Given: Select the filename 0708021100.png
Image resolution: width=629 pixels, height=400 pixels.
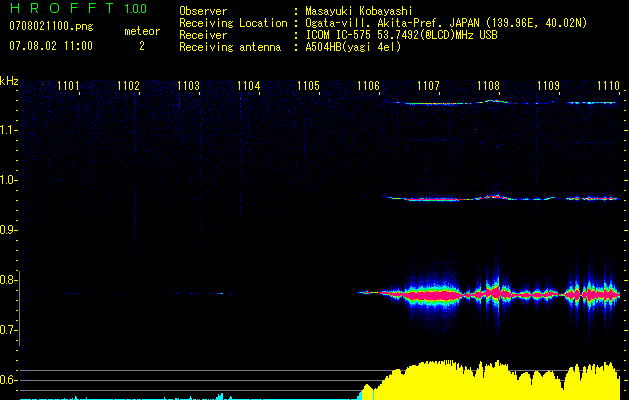Looking at the screenshot, I should coord(51,26).
